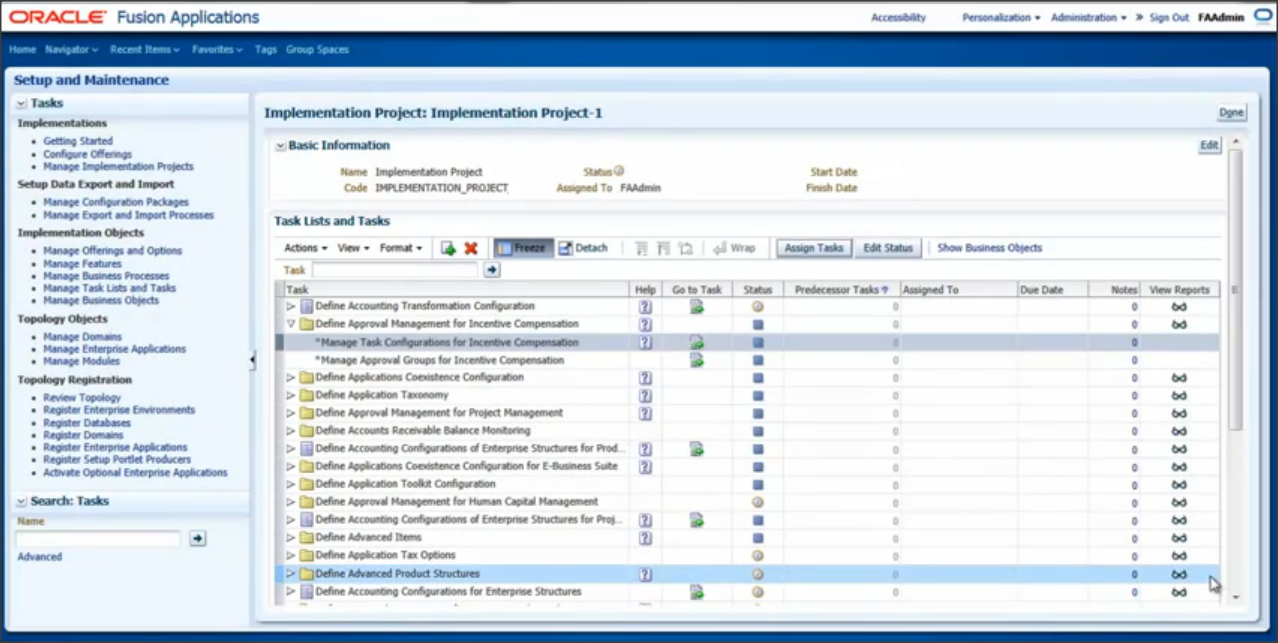Click the Done button

pyautogui.click(x=1231, y=113)
